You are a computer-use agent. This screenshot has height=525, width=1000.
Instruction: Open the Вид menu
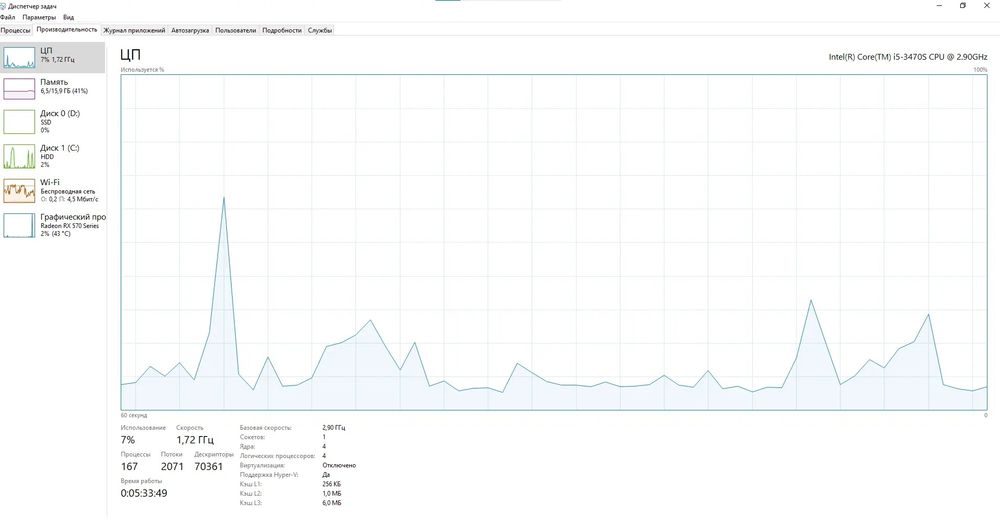pos(68,17)
